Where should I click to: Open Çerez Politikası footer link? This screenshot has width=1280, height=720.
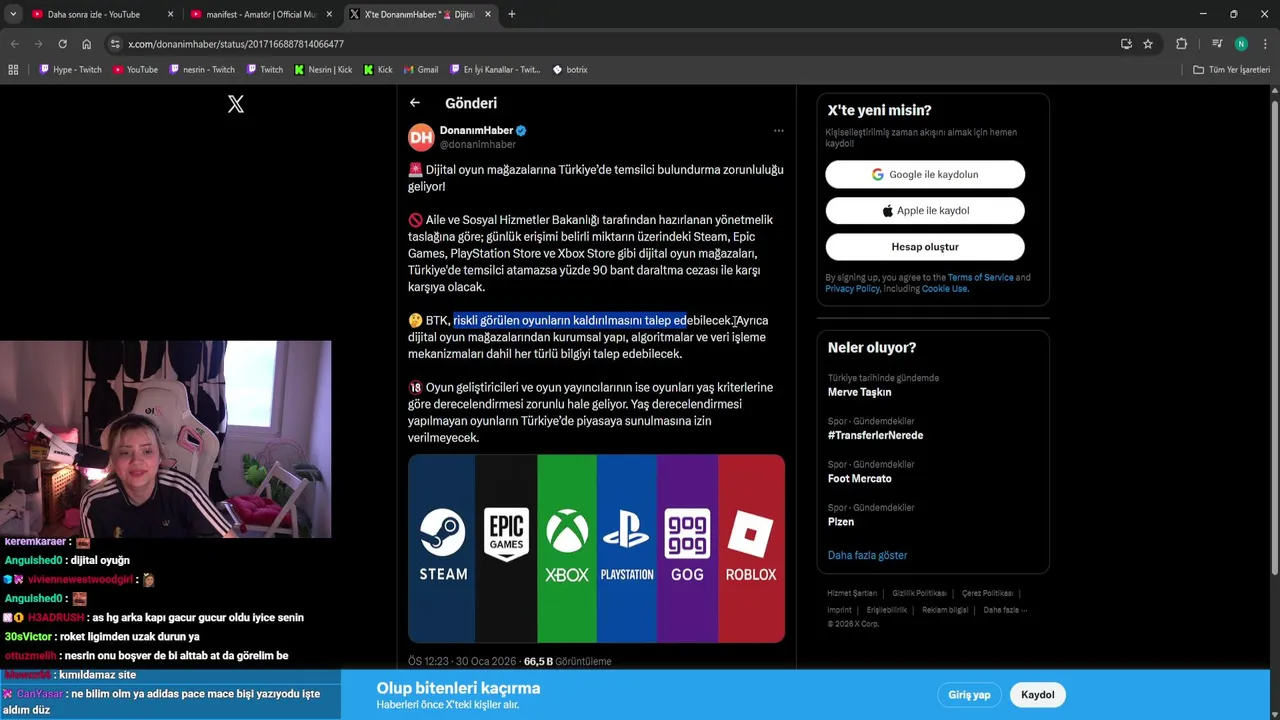(x=987, y=593)
